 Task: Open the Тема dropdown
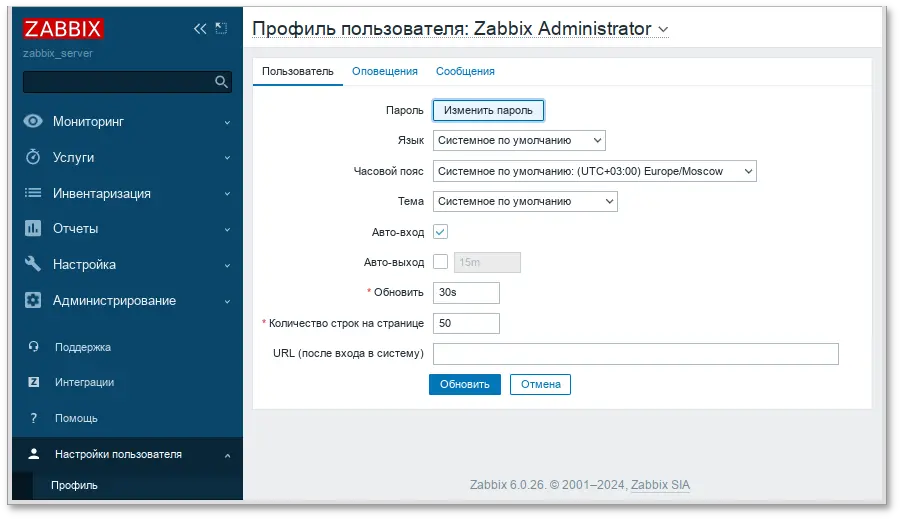[x=525, y=202]
